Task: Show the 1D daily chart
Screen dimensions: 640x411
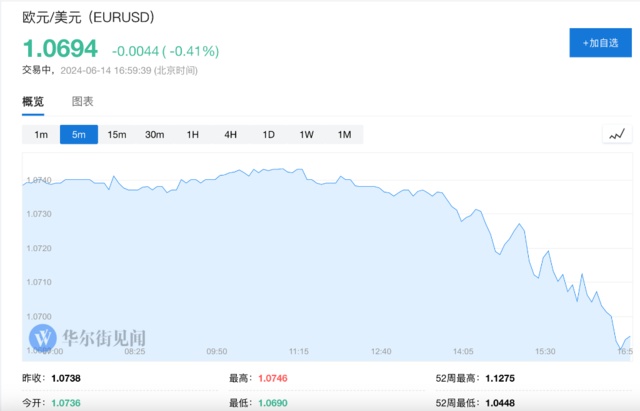Action: pyautogui.click(x=269, y=134)
